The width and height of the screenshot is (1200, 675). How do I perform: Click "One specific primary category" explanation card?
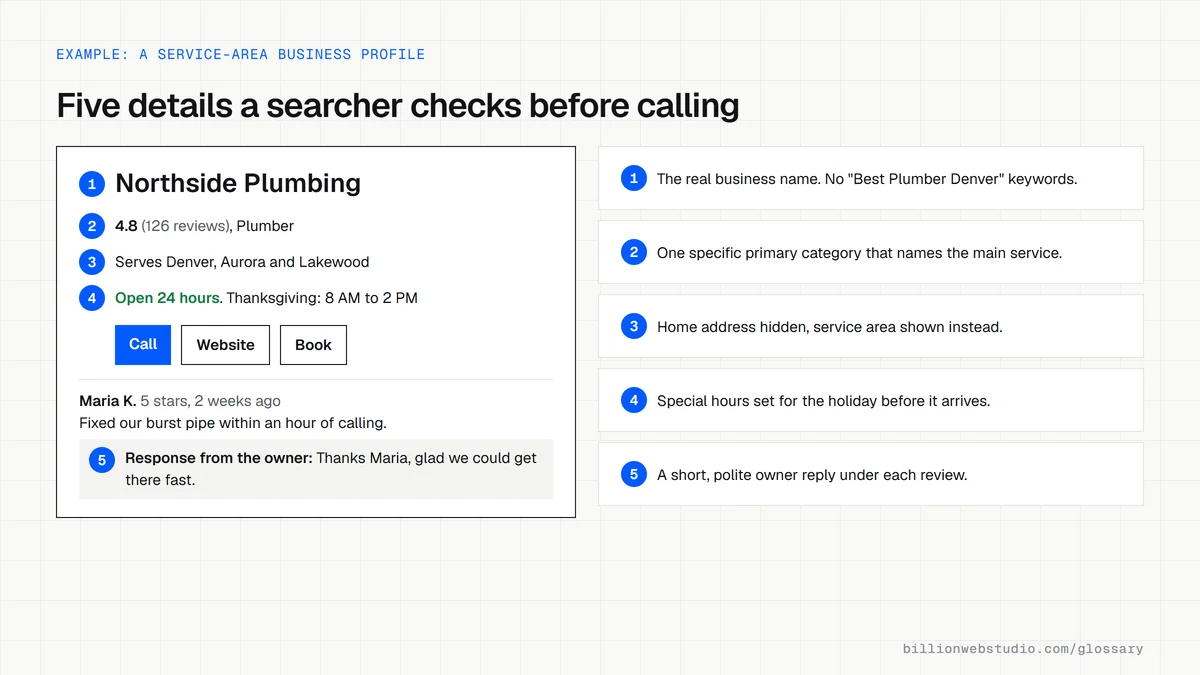pos(870,253)
